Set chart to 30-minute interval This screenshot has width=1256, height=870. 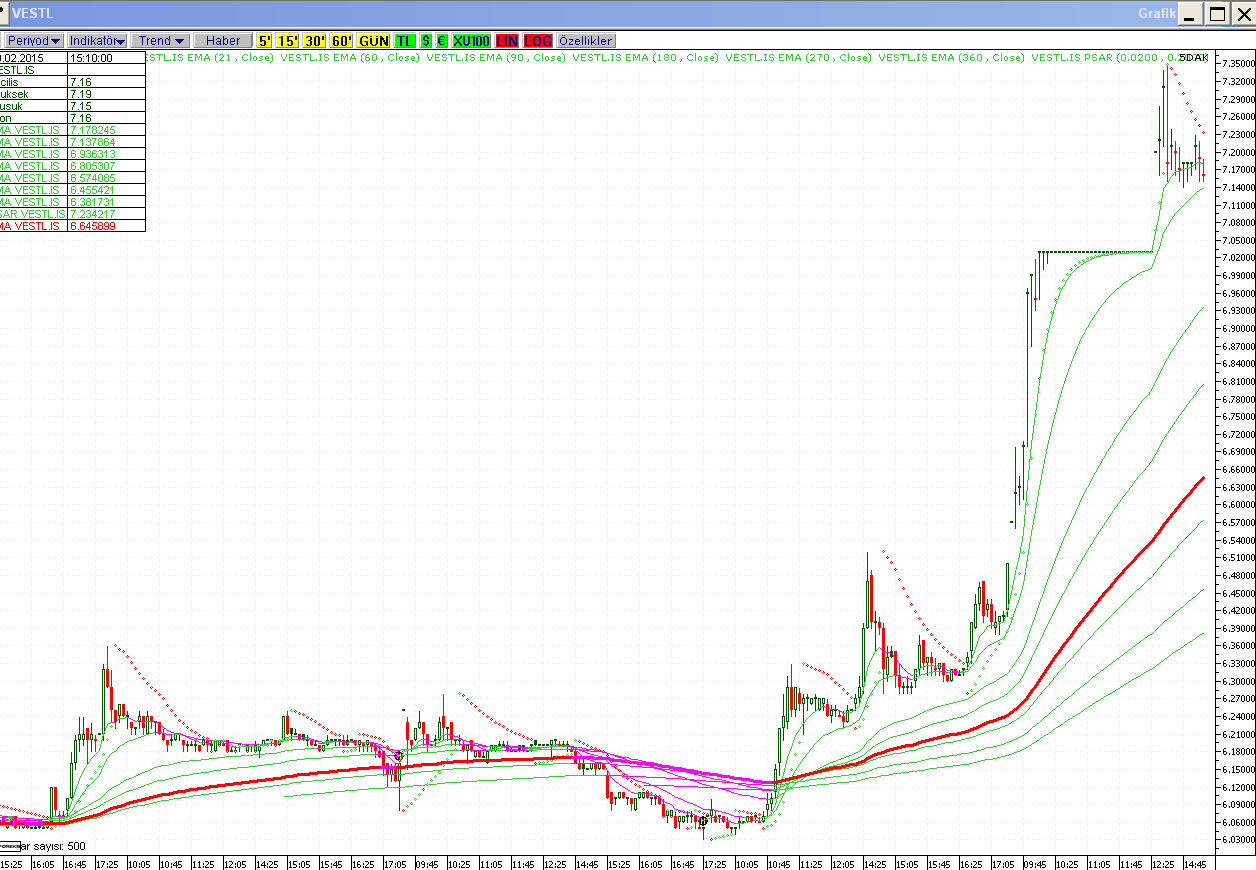[x=315, y=41]
